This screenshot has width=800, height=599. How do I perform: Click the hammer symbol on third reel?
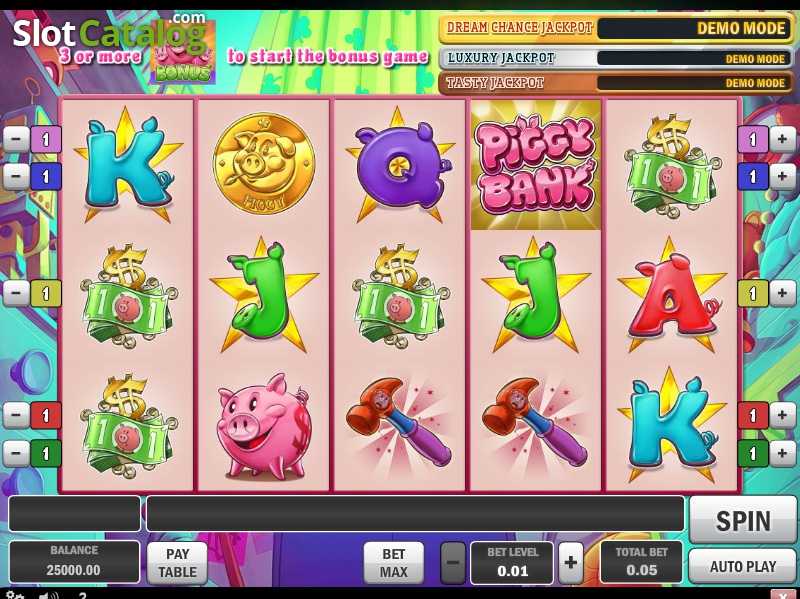(399, 421)
